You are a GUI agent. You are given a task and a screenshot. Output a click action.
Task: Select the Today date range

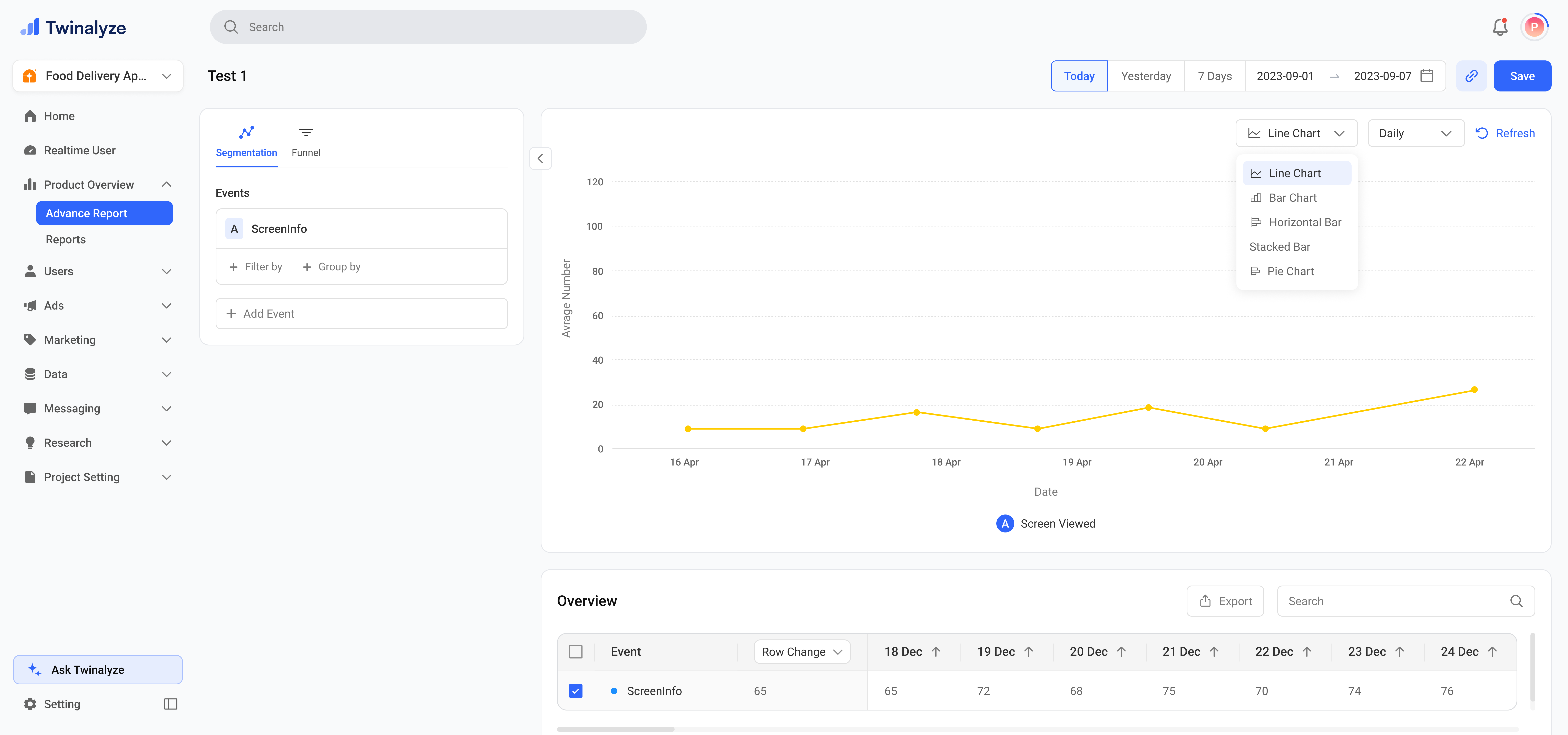(1079, 76)
